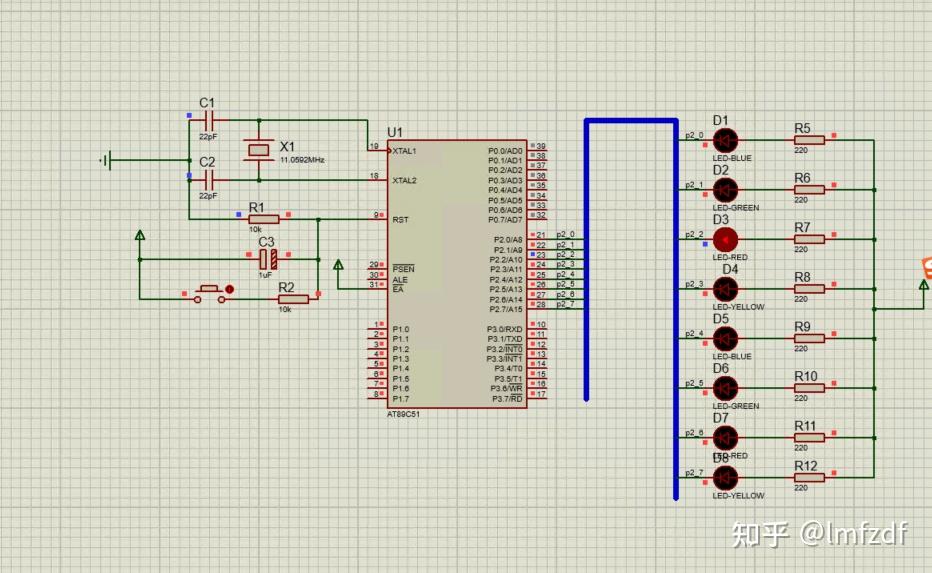Click the X1 crystal oscillator symbol

259,150
